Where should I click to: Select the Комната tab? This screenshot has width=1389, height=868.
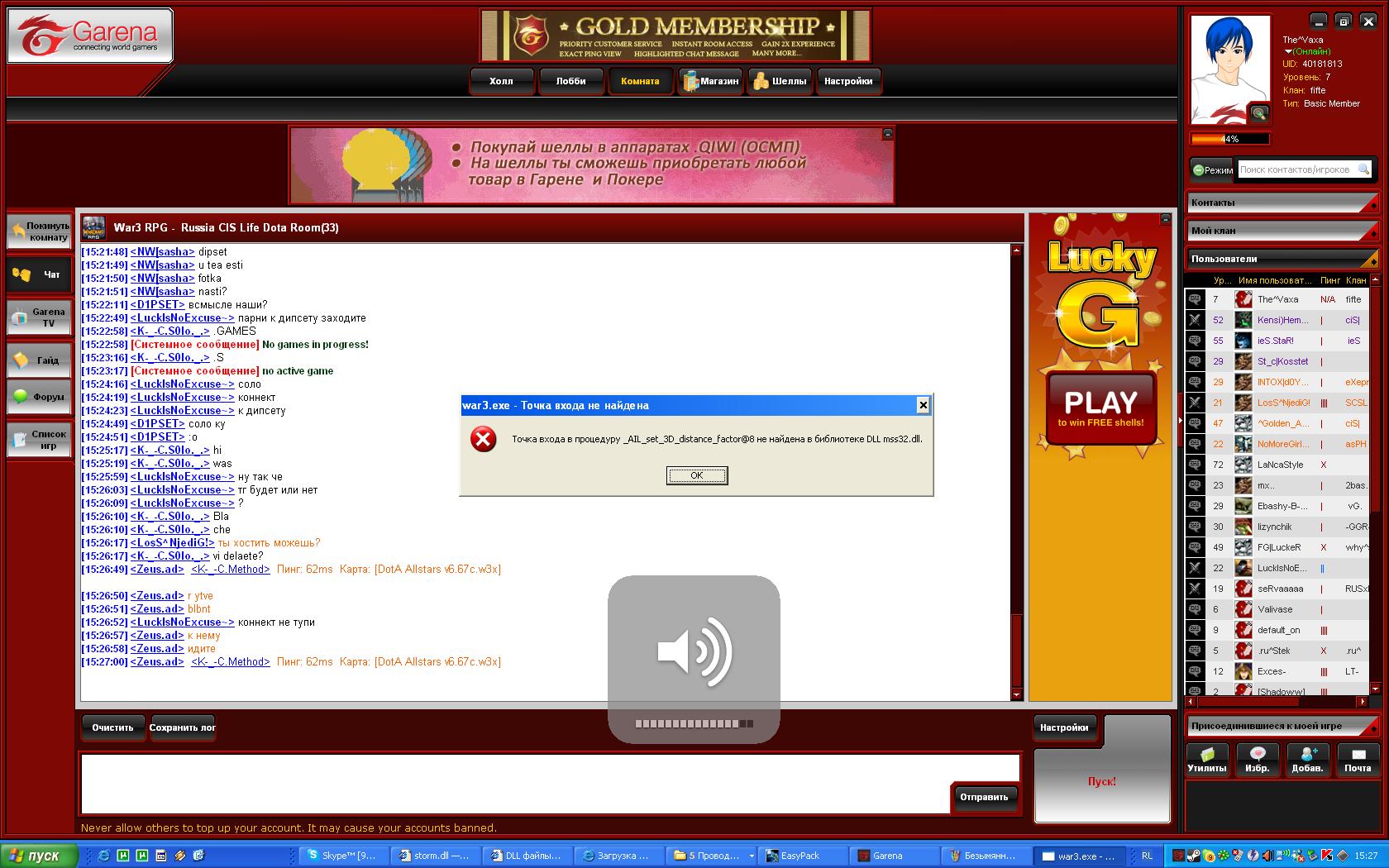point(640,81)
